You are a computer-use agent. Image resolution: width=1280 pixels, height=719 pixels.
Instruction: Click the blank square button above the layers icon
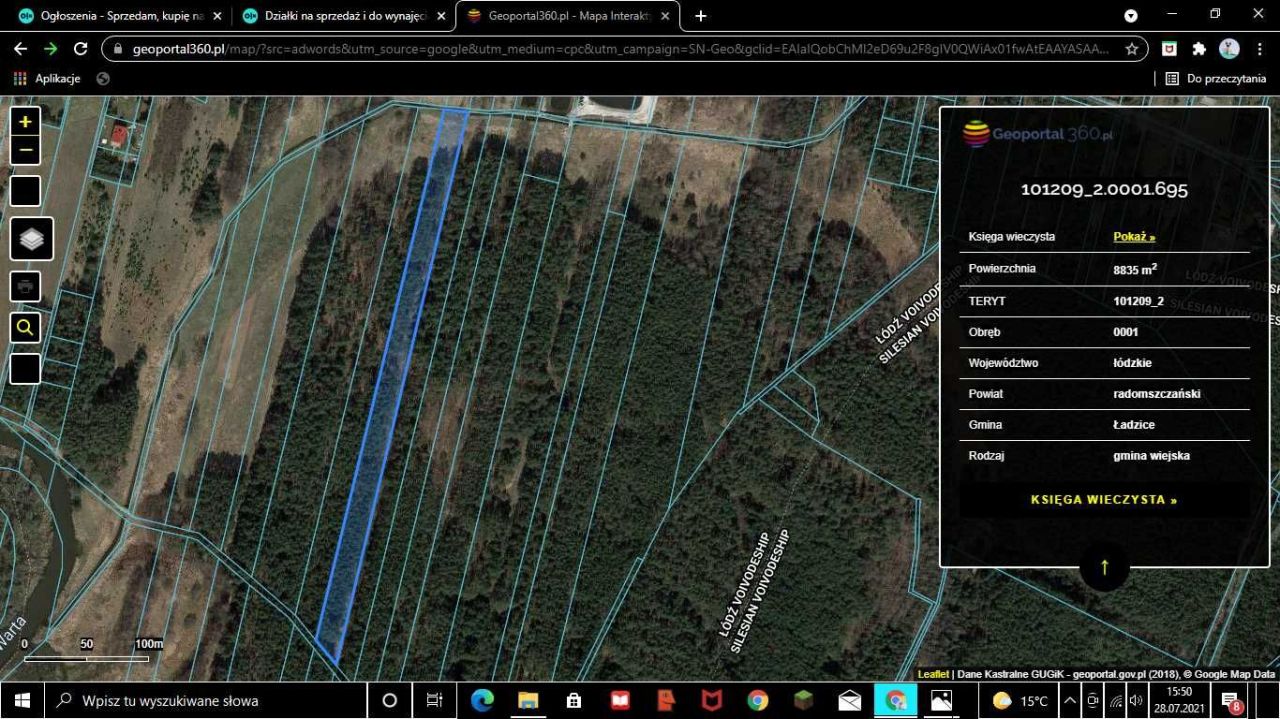pyautogui.click(x=25, y=191)
